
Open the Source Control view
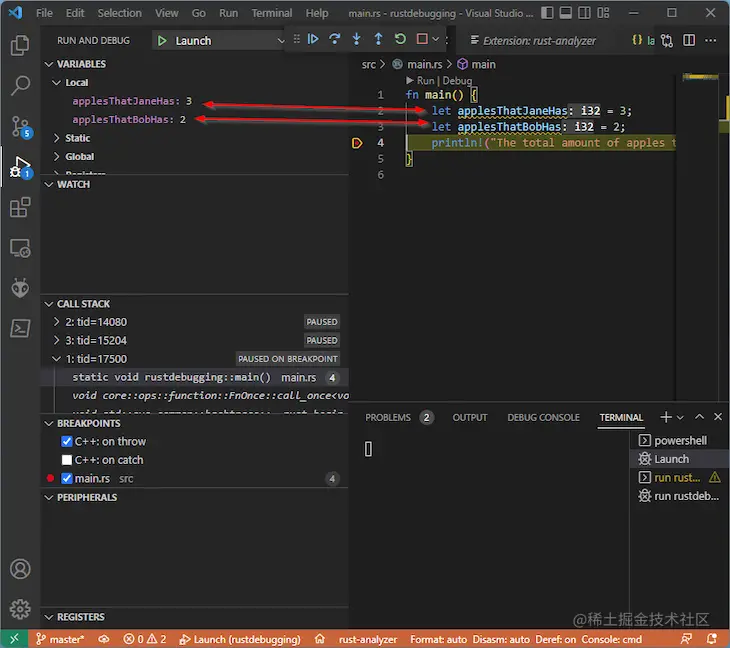[x=20, y=126]
